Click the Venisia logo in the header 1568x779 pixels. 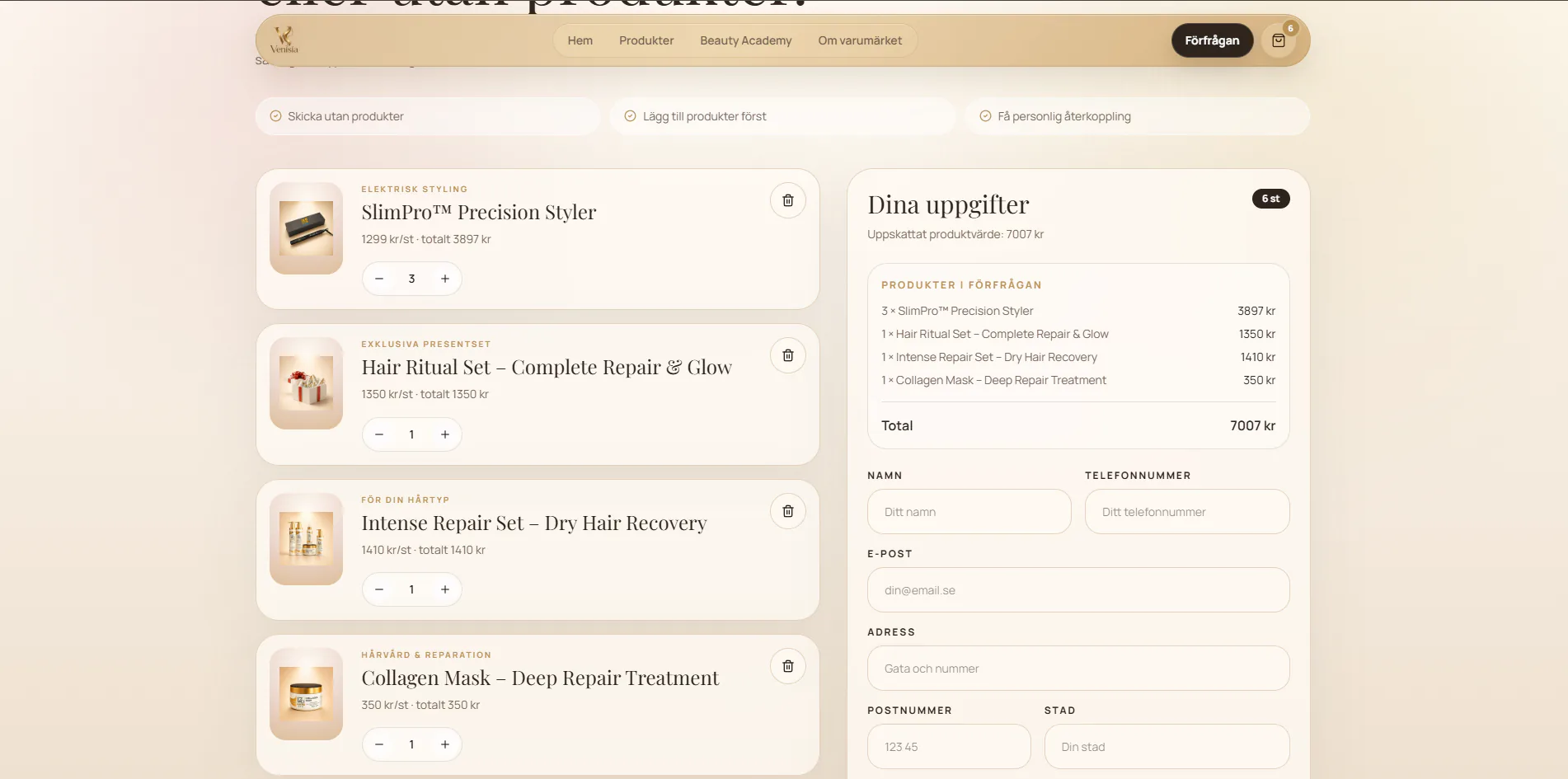tap(284, 40)
